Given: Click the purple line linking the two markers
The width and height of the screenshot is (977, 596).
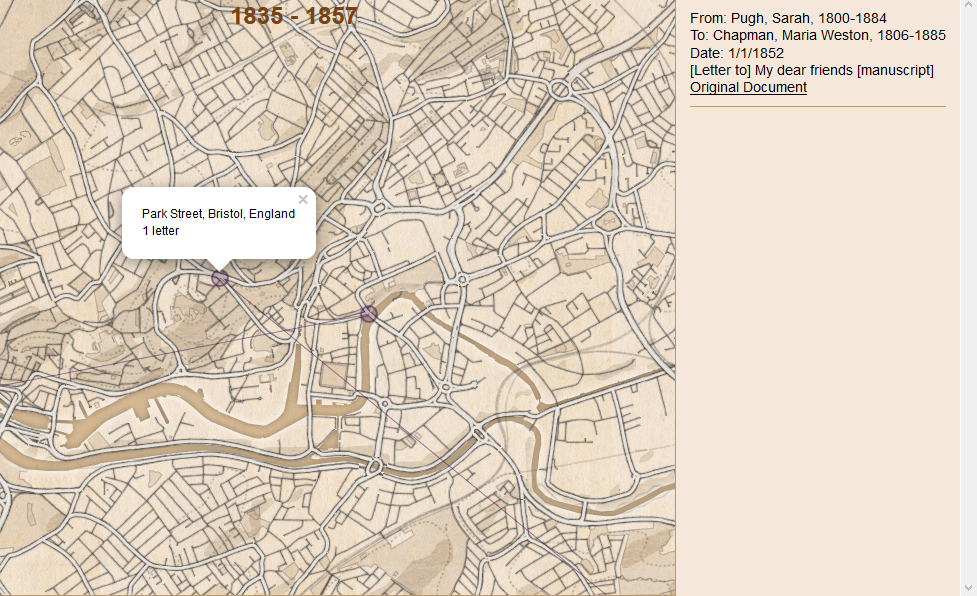Looking at the screenshot, I should tap(300, 321).
